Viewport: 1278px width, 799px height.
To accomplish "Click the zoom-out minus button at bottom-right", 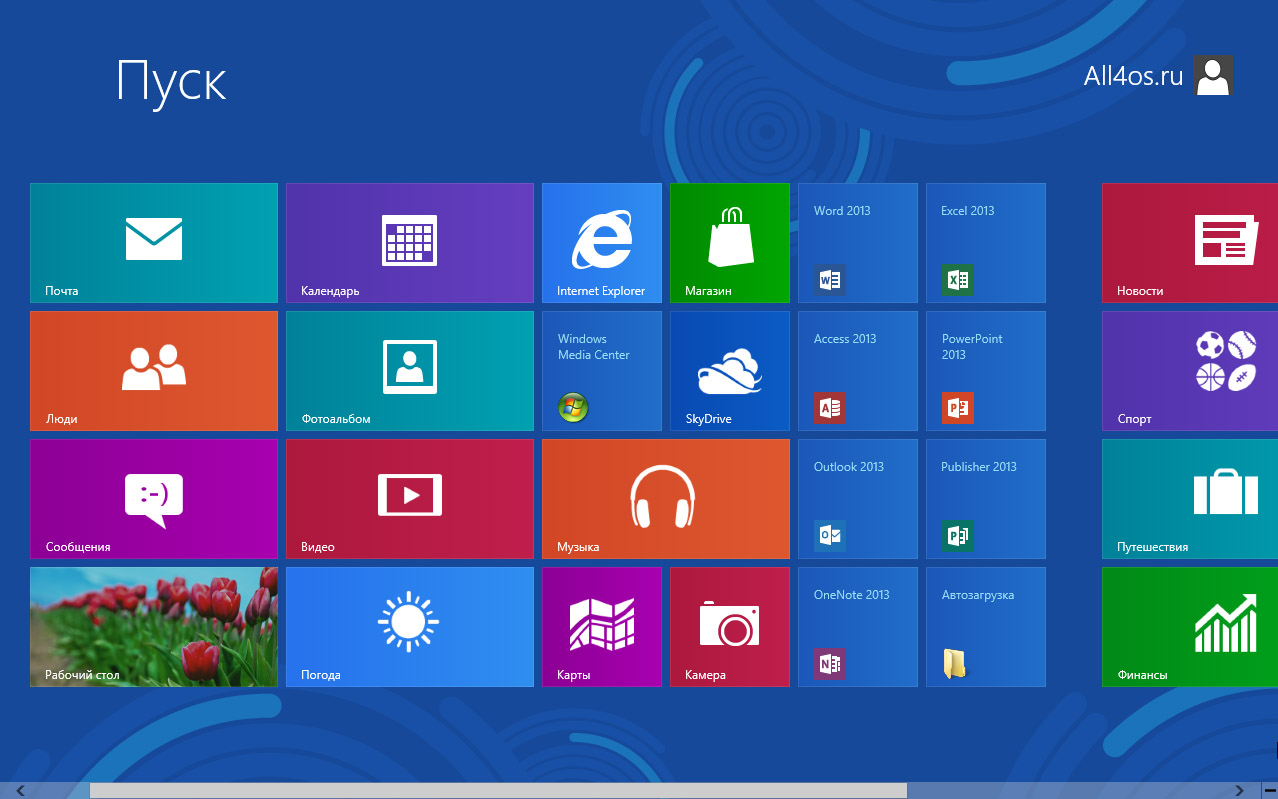I will click(x=1269, y=791).
